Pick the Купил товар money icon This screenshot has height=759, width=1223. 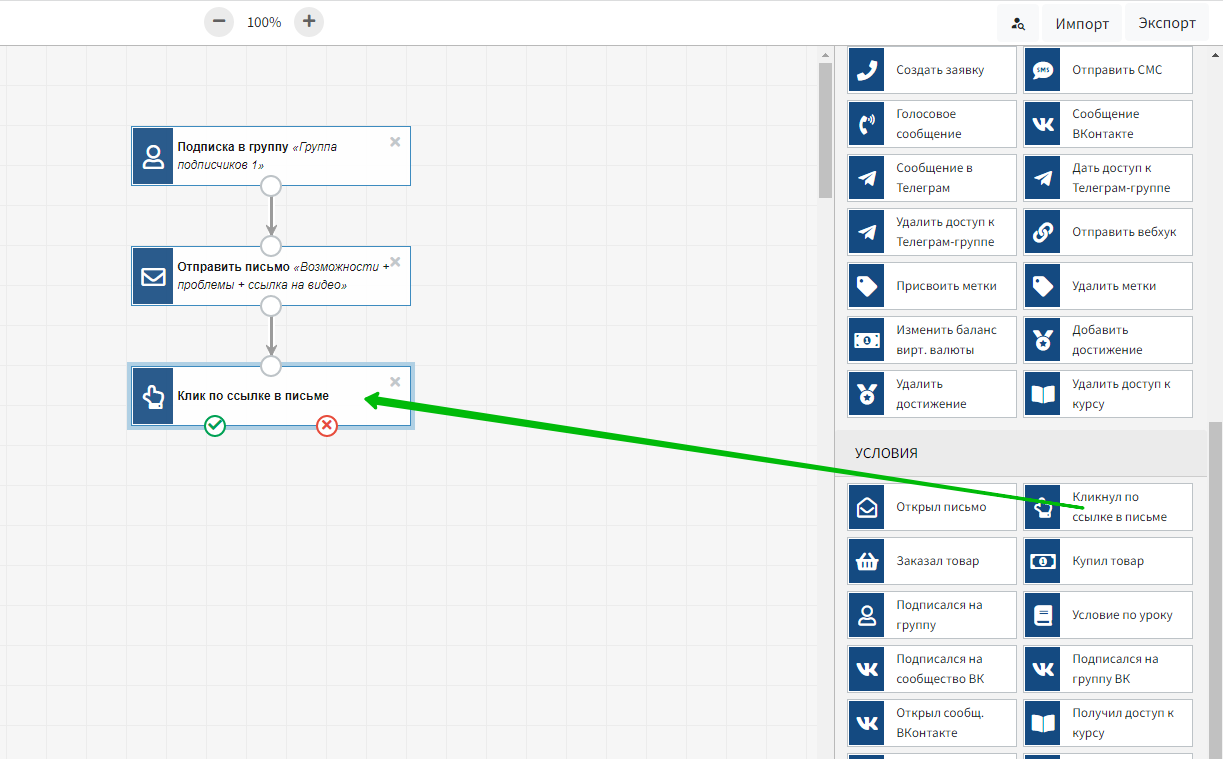1043,561
